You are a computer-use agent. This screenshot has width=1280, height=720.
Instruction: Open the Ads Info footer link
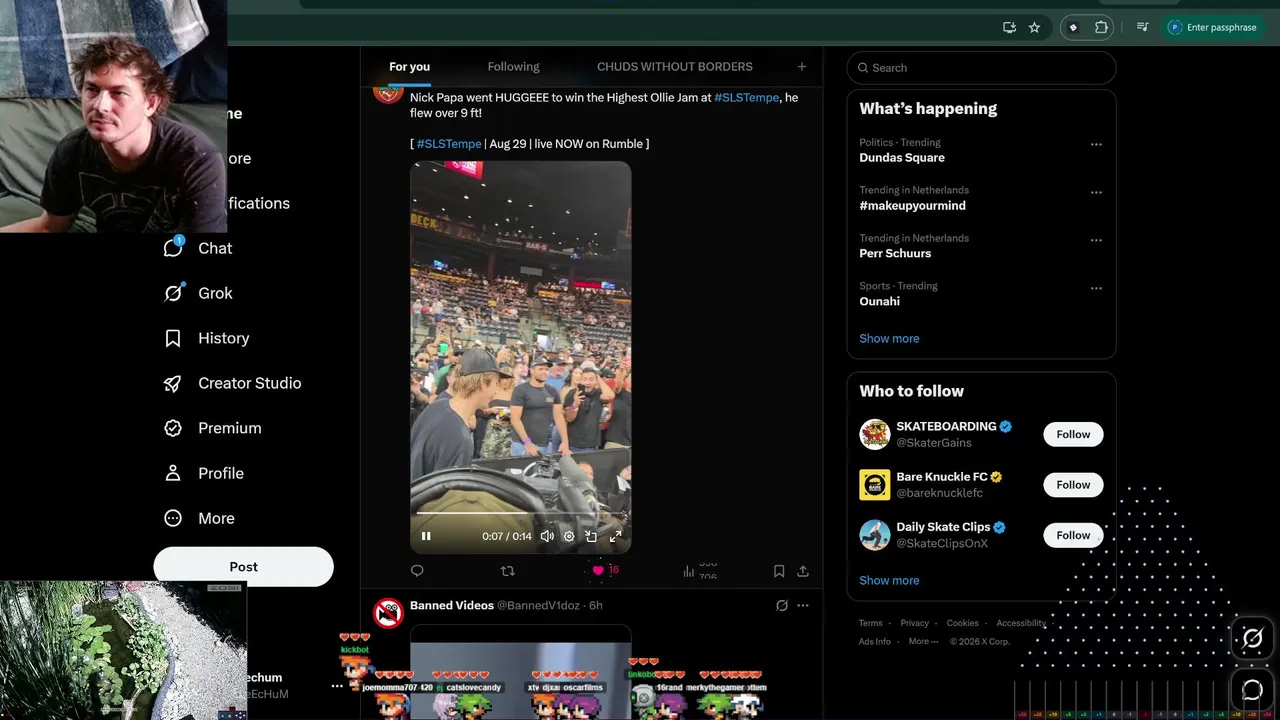click(874, 641)
